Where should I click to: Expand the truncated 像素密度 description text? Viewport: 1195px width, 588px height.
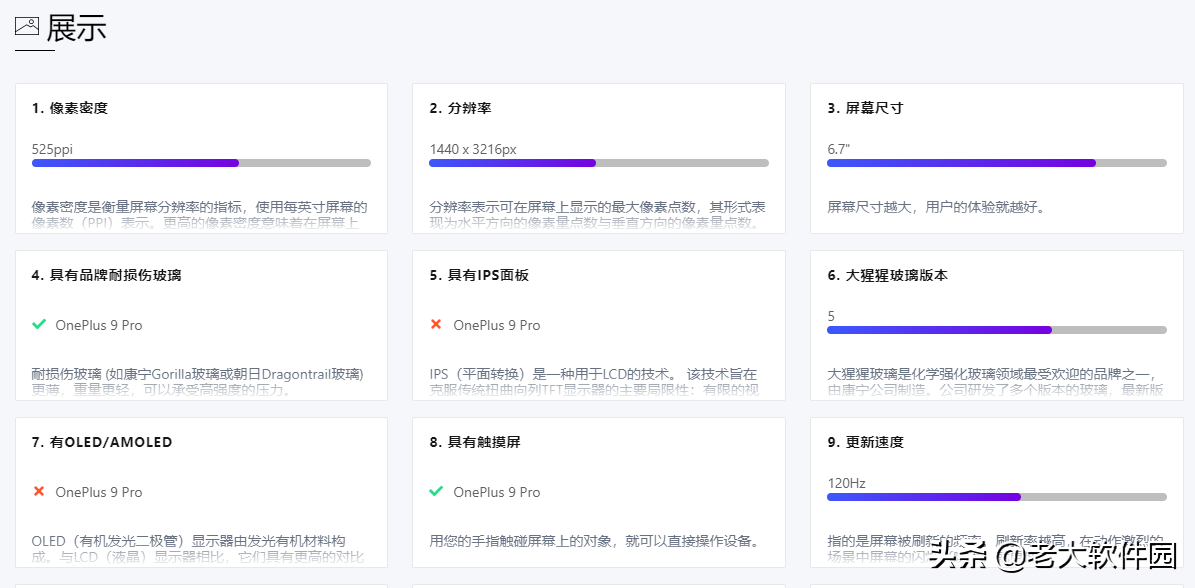(200, 214)
